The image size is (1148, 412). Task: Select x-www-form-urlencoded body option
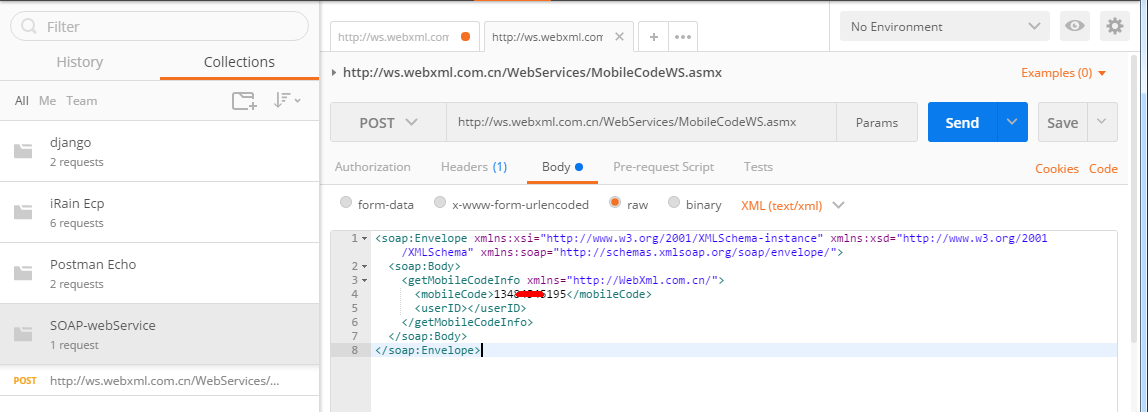pyautogui.click(x=440, y=203)
